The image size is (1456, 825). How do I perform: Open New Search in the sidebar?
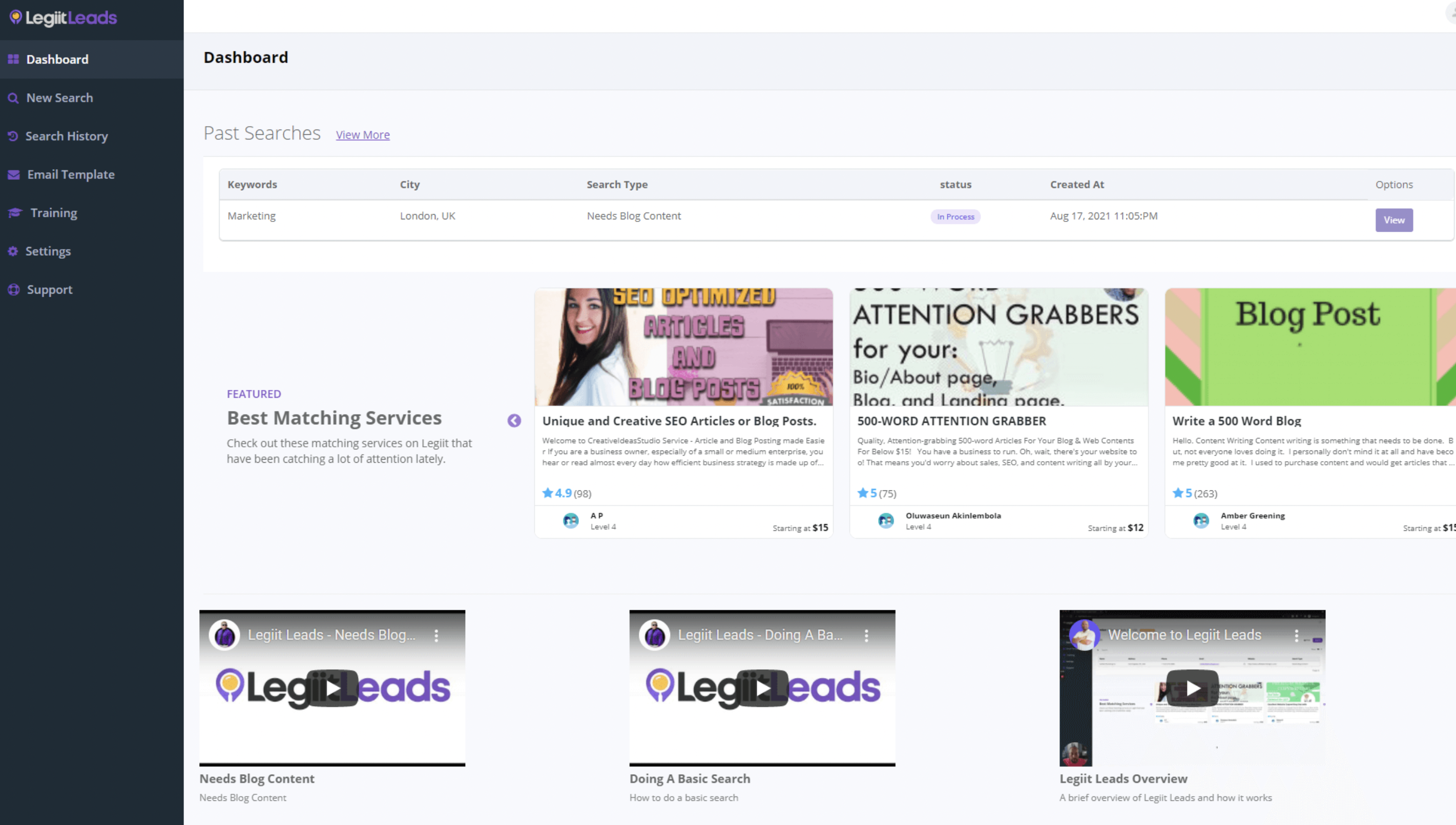click(x=92, y=97)
